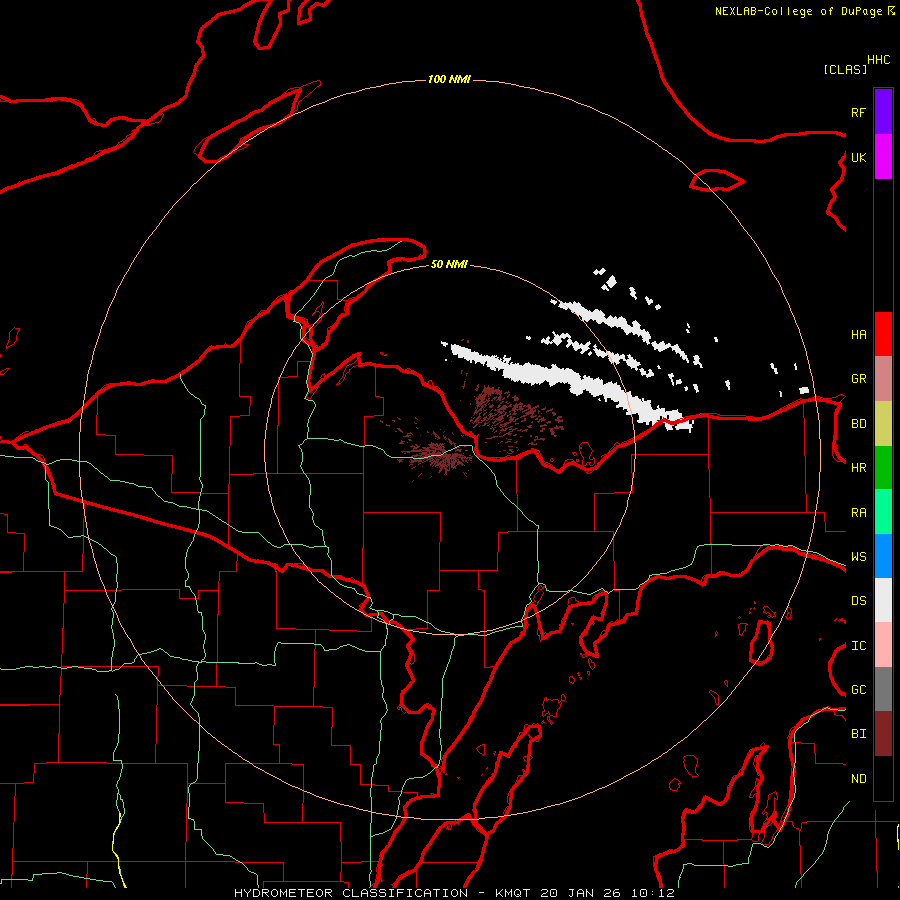Screen dimensions: 900x900
Task: Click the HHC product label
Action: 879,60
